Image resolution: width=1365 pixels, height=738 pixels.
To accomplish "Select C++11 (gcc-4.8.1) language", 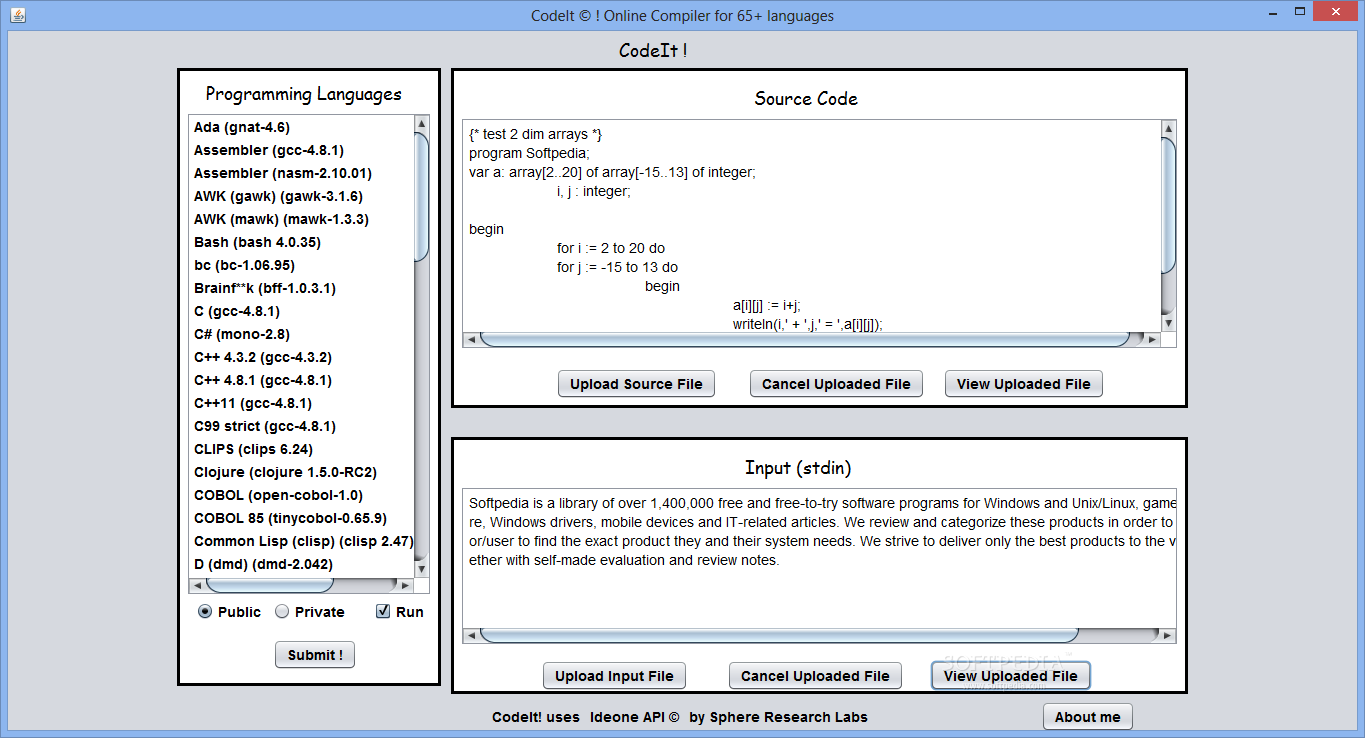I will [301, 403].
